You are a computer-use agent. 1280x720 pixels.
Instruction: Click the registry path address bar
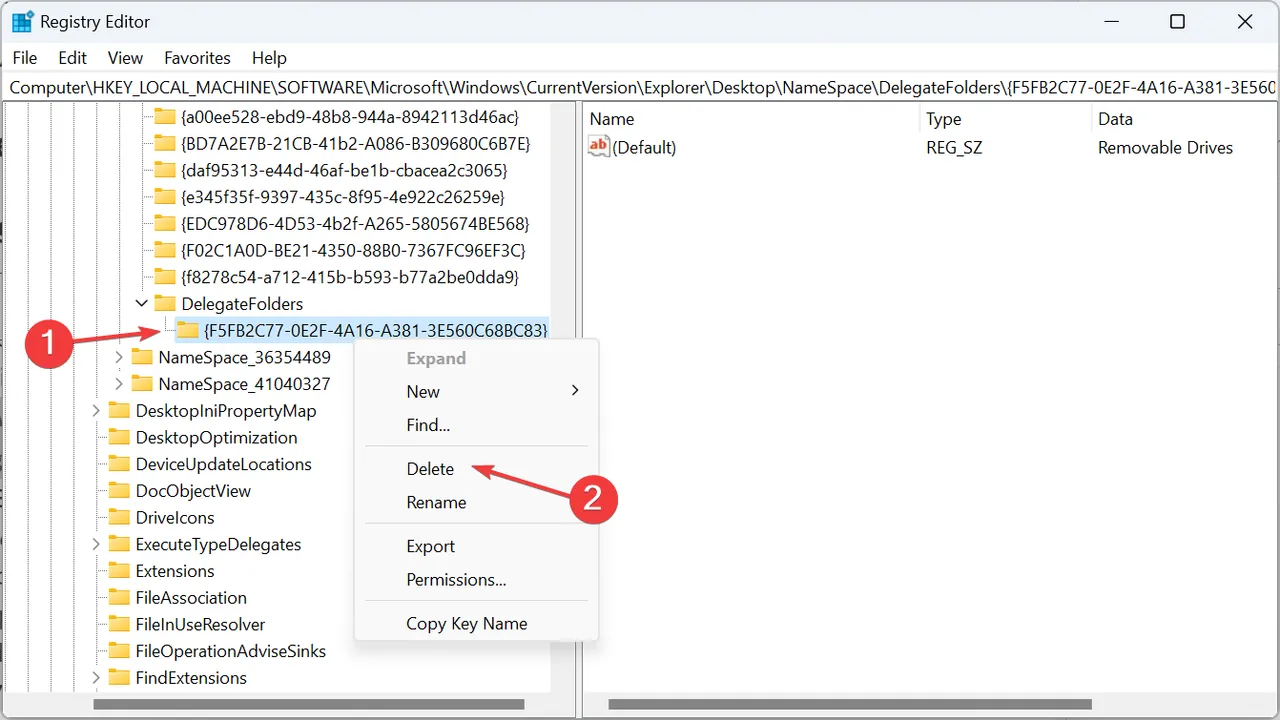(640, 87)
